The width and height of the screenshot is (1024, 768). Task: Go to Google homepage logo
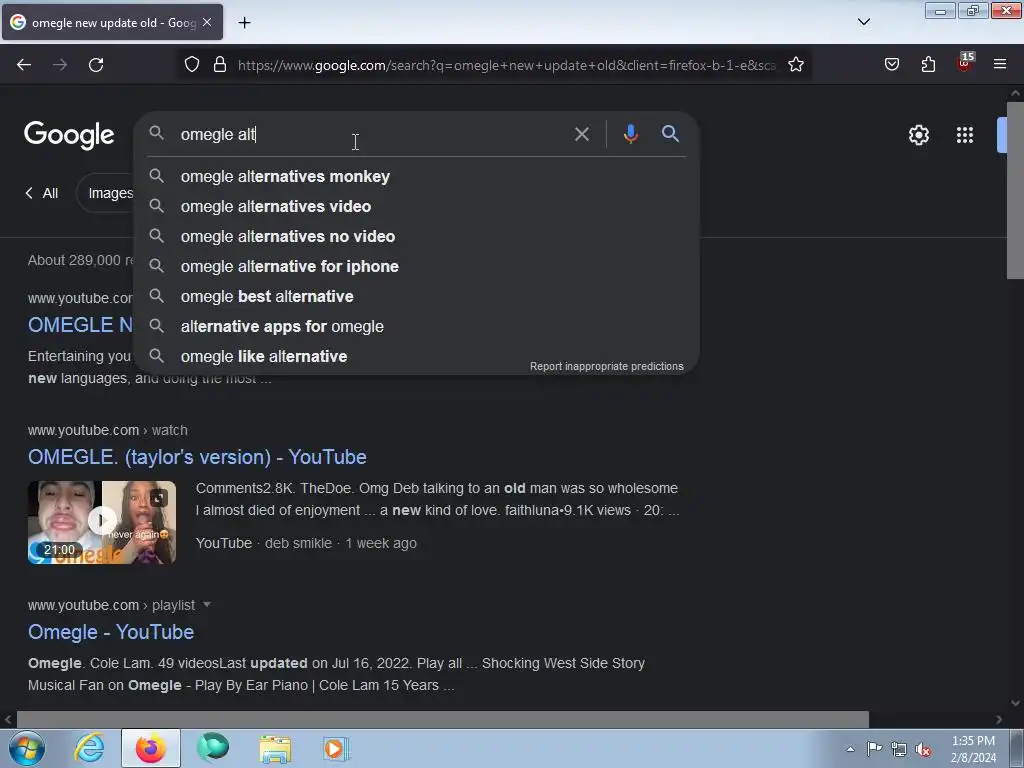69,135
